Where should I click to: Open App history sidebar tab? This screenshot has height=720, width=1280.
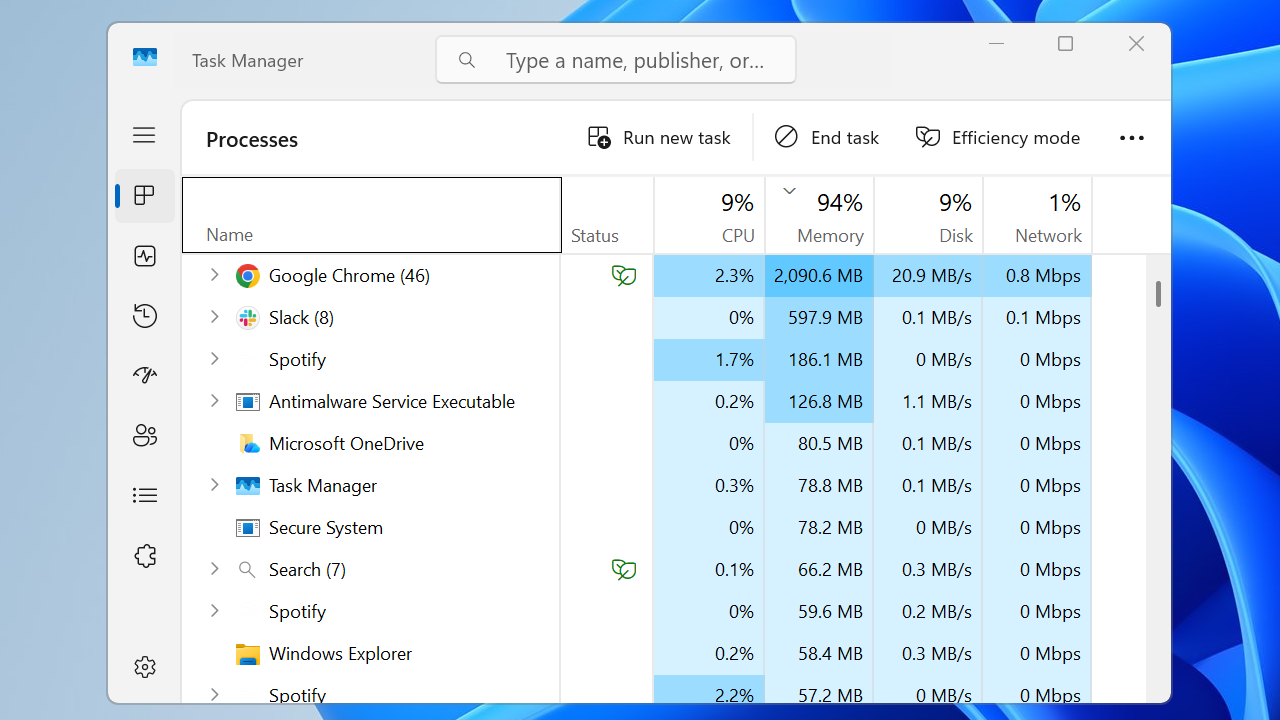click(x=145, y=316)
